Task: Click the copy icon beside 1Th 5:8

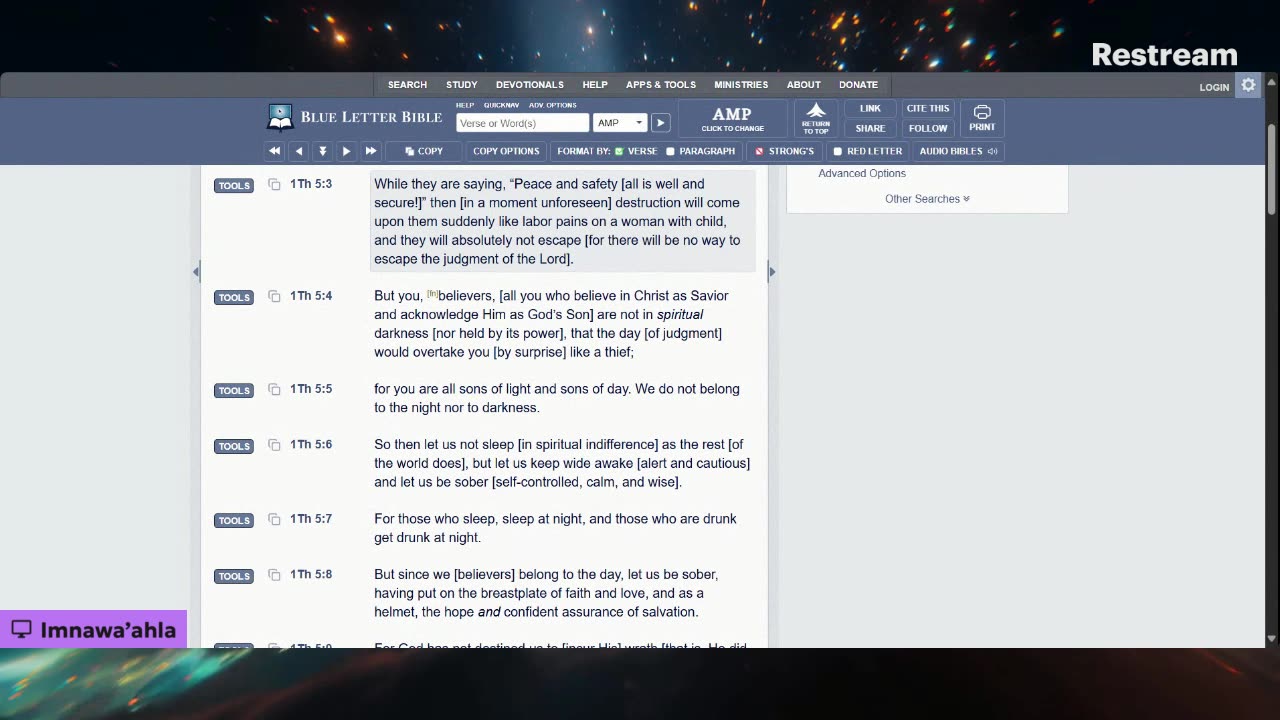Action: [x=274, y=575]
